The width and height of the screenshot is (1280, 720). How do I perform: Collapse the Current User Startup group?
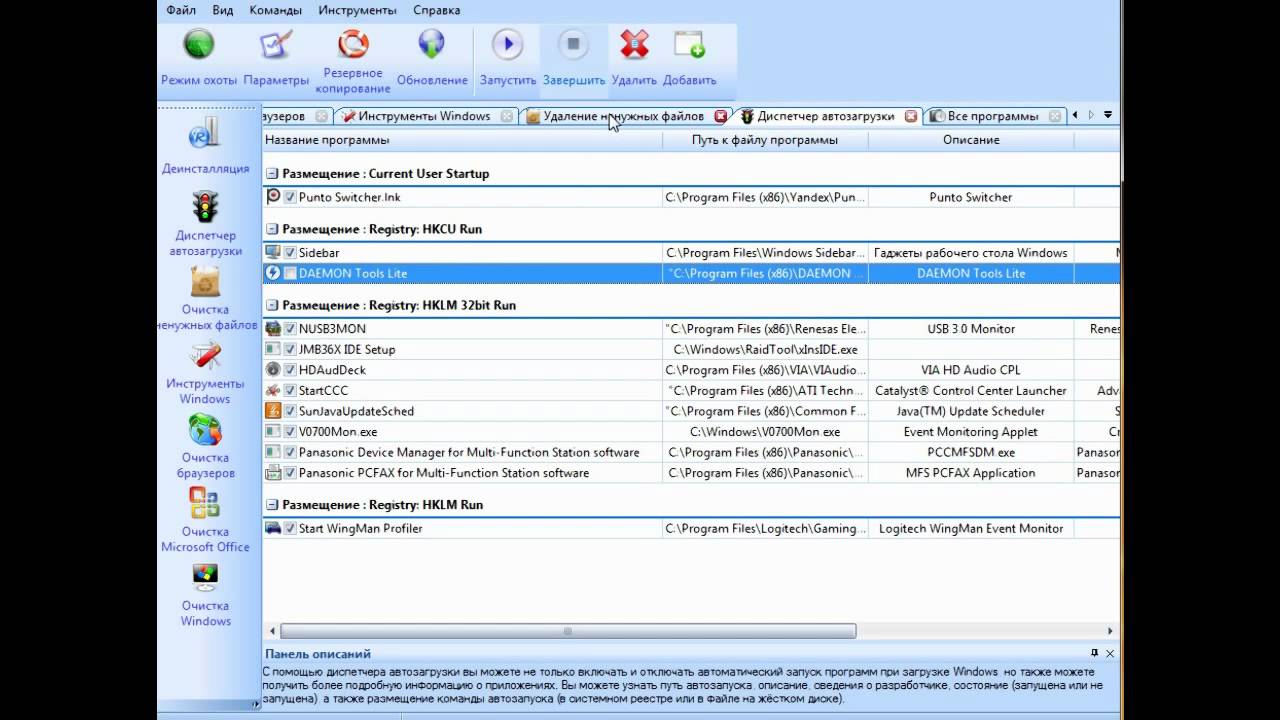point(272,174)
